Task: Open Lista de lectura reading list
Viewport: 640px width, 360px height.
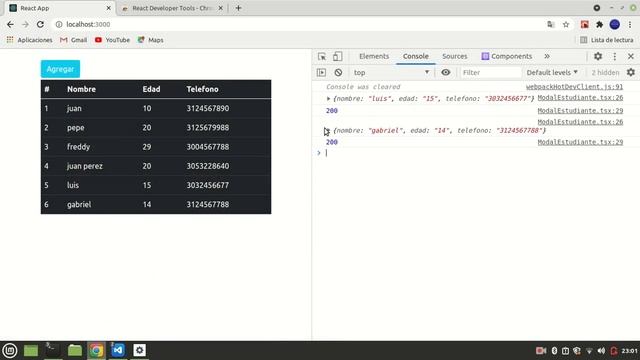Action: click(607, 40)
